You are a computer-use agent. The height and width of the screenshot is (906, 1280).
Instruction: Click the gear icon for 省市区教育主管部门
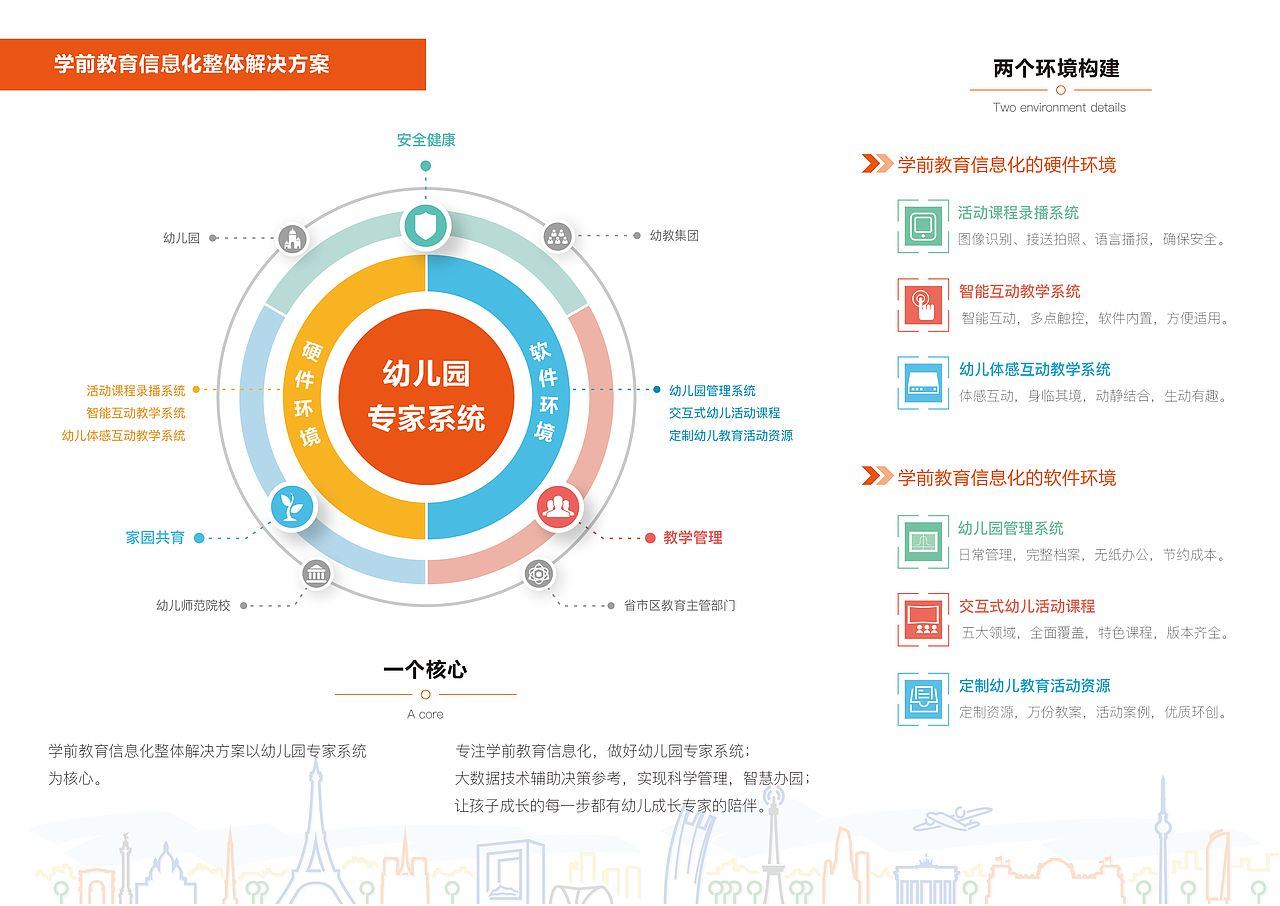tap(539, 572)
